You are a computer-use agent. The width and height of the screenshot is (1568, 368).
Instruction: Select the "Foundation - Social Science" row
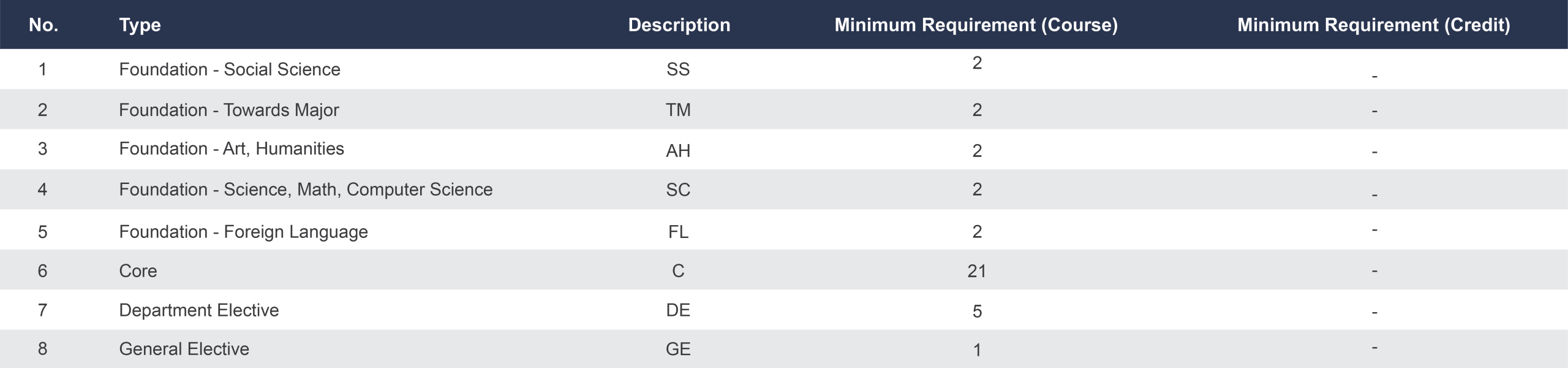coord(229,69)
